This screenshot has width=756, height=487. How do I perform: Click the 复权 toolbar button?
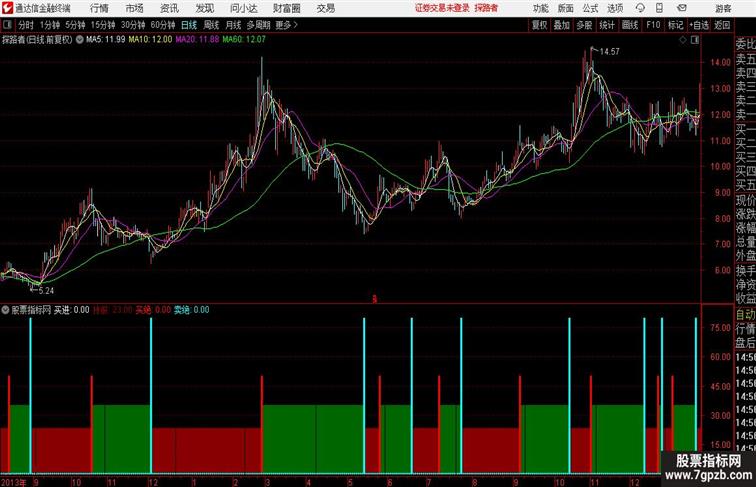[539, 25]
